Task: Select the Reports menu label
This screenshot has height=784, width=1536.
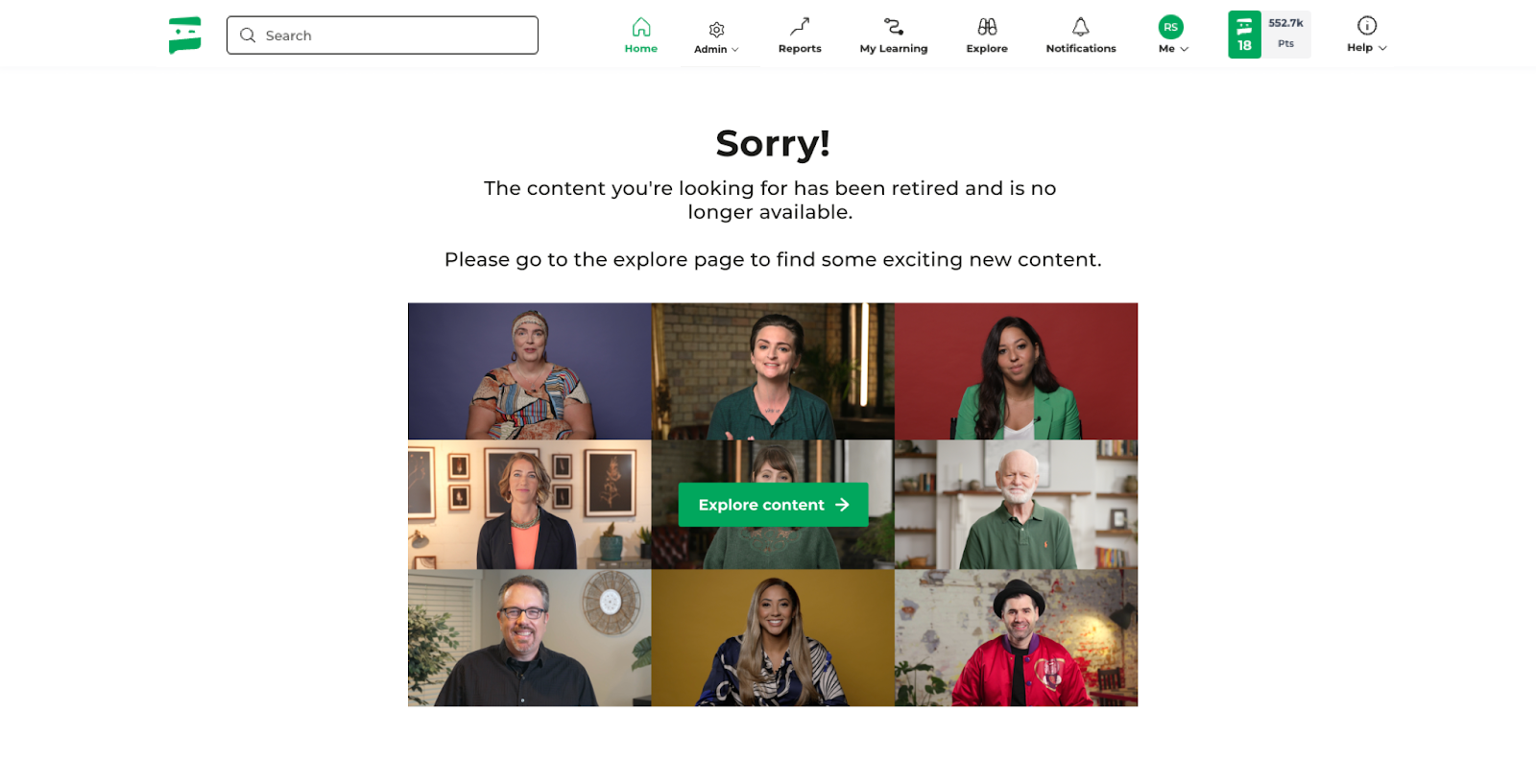Action: tap(800, 49)
